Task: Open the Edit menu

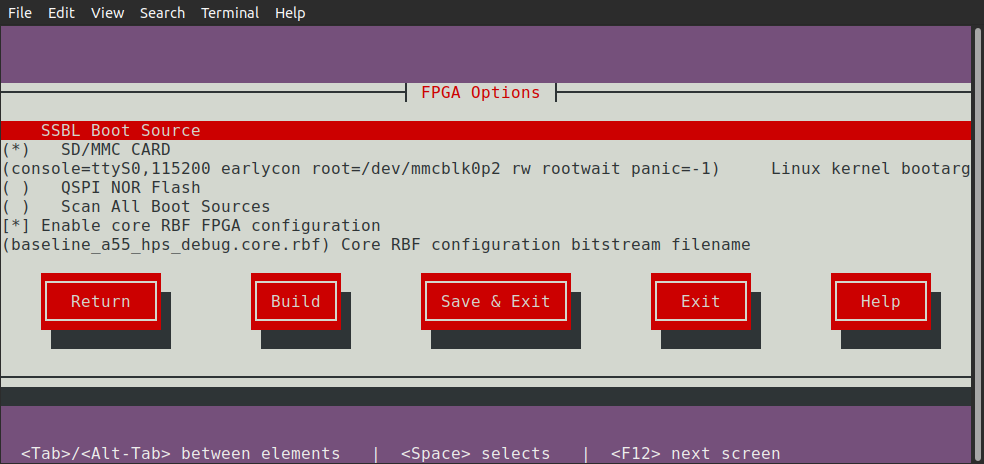Action: point(61,13)
